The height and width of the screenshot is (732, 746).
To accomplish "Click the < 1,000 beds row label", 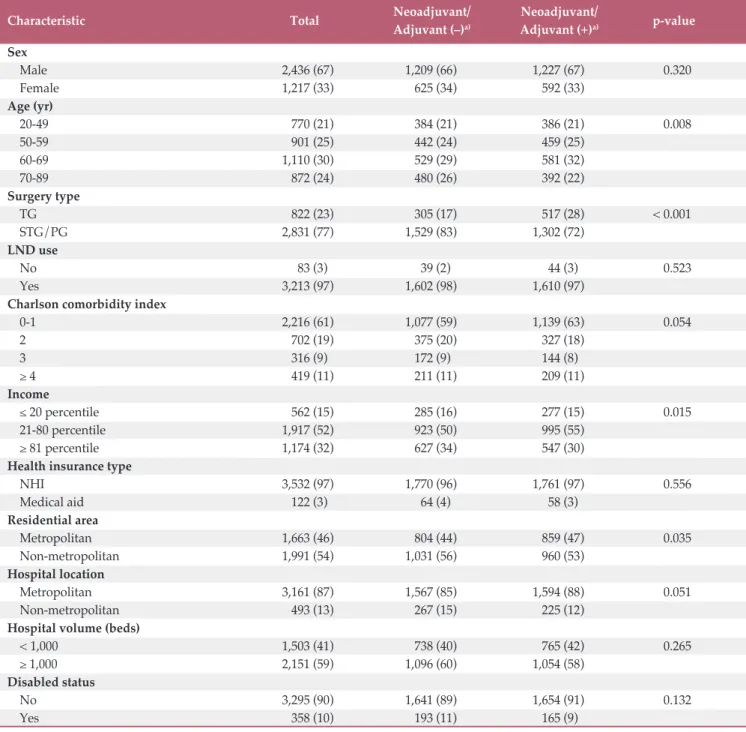I will tap(39, 646).
